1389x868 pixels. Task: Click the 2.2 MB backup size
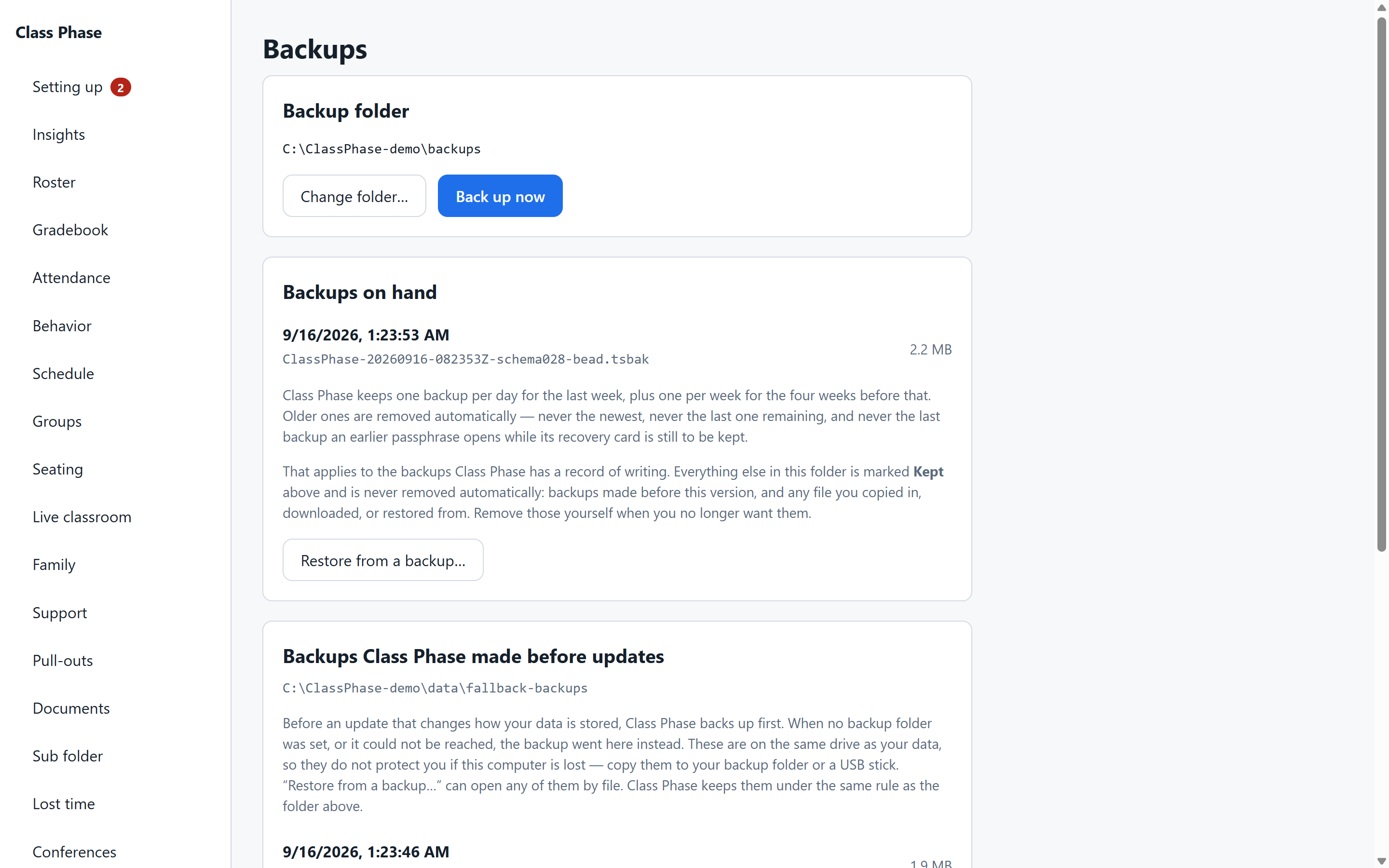point(930,350)
